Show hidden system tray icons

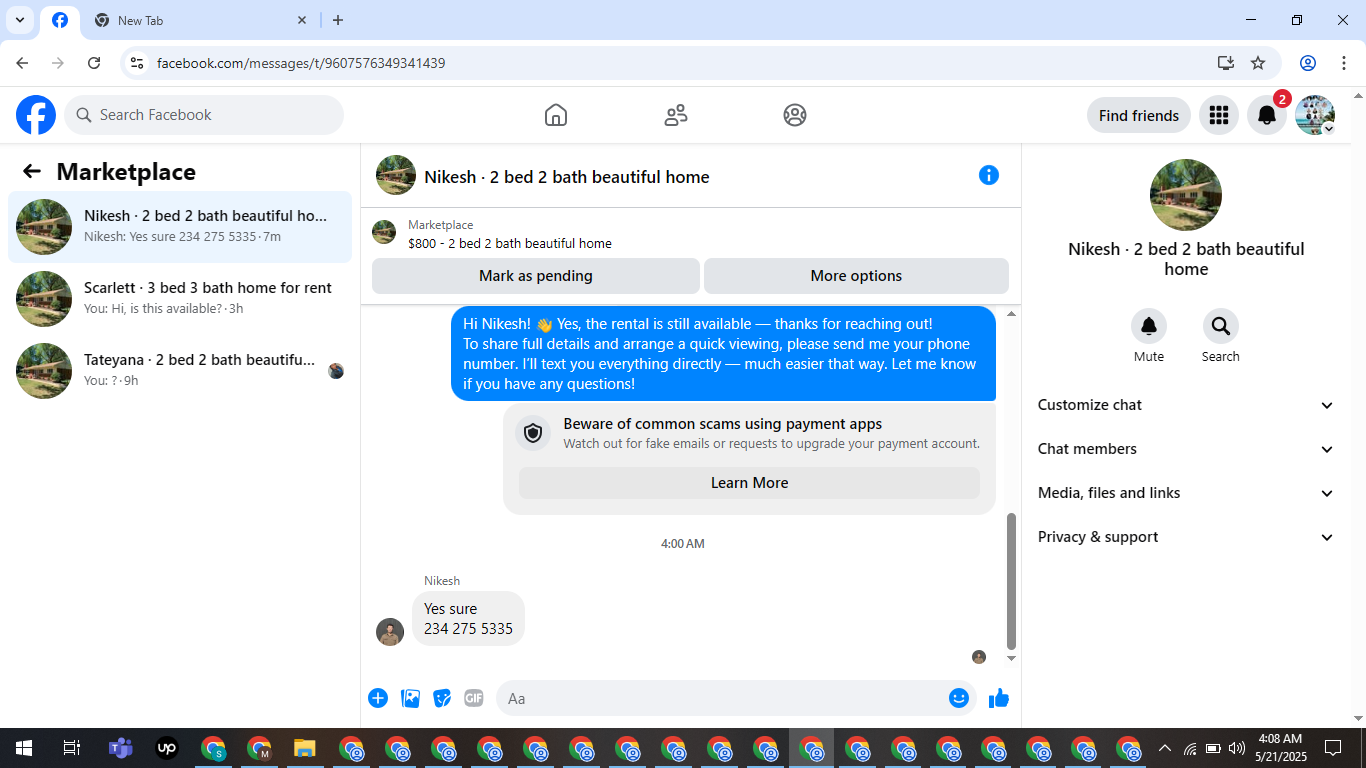pyautogui.click(x=1164, y=748)
